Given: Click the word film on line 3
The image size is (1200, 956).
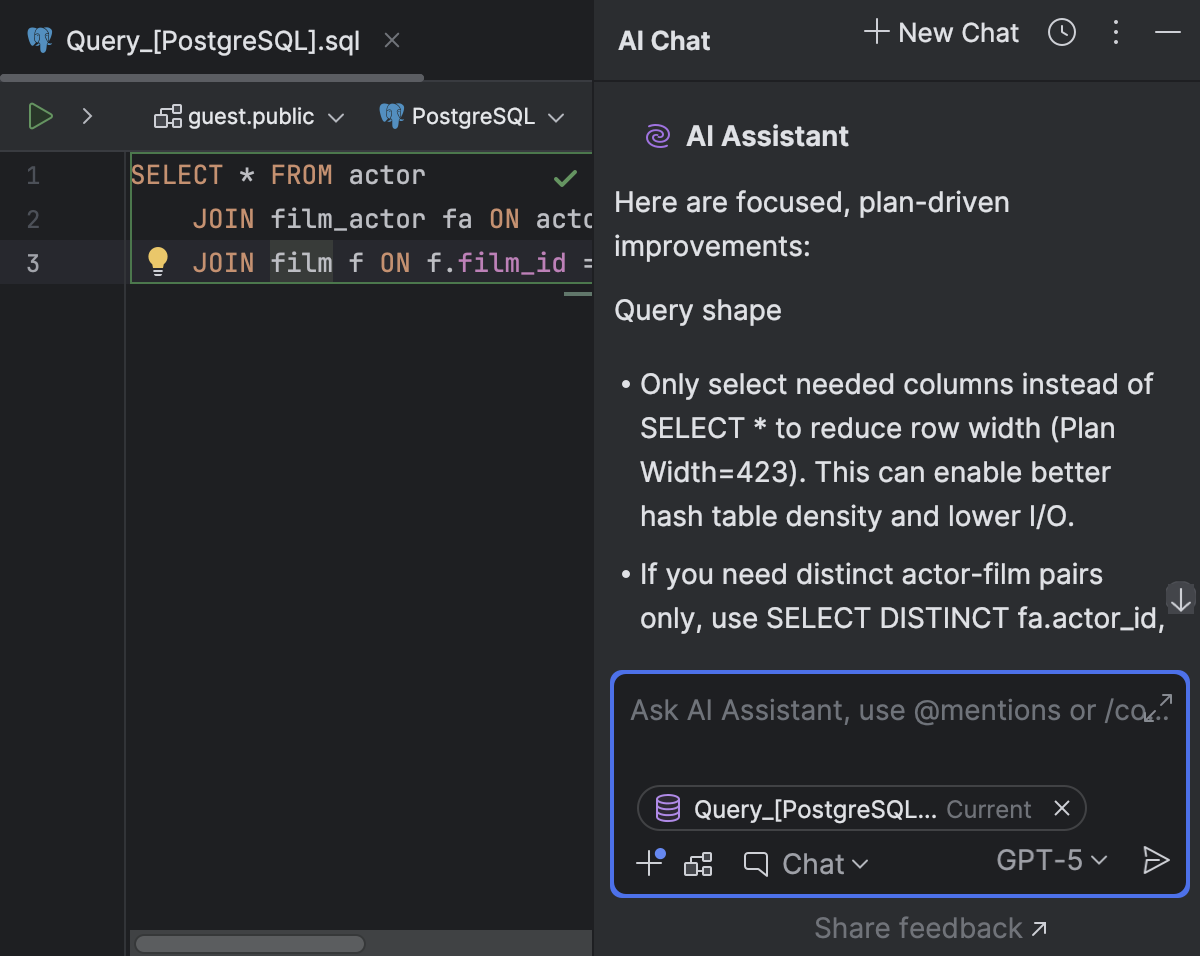Looking at the screenshot, I should click(301, 262).
